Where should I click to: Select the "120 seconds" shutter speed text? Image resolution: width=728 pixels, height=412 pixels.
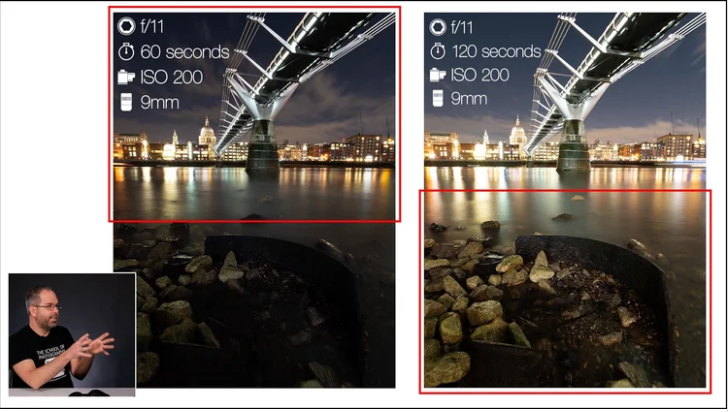click(496, 51)
